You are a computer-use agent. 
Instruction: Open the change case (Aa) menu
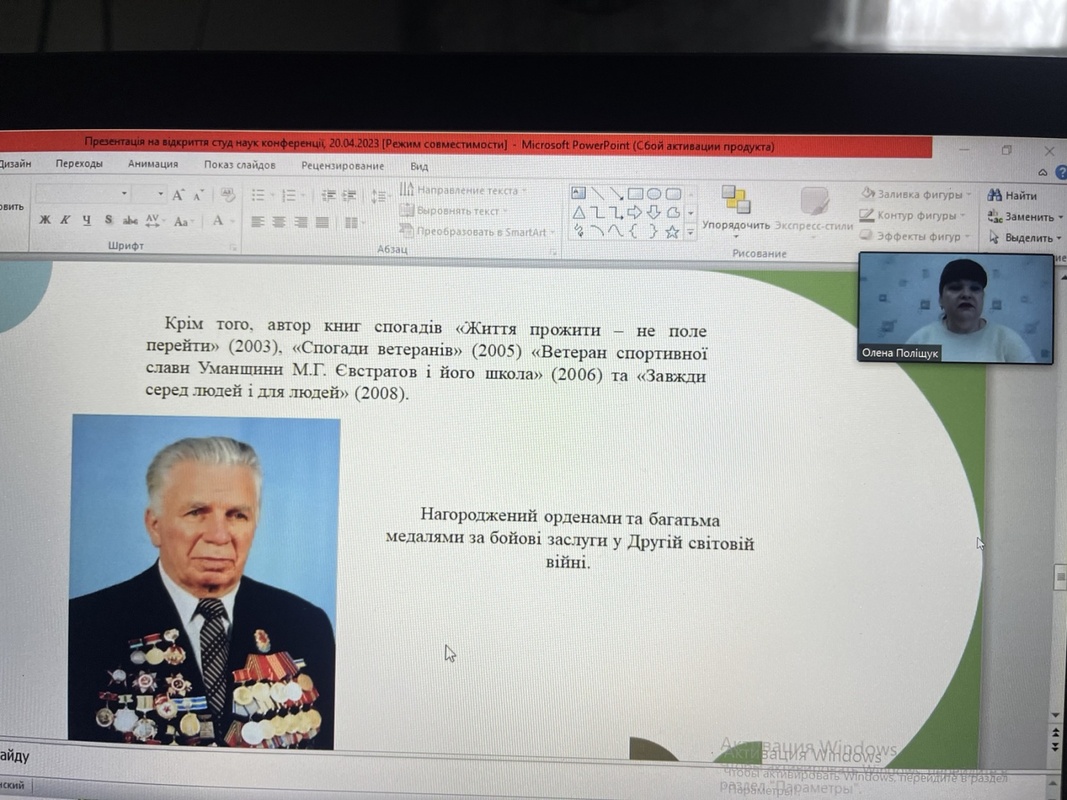183,221
